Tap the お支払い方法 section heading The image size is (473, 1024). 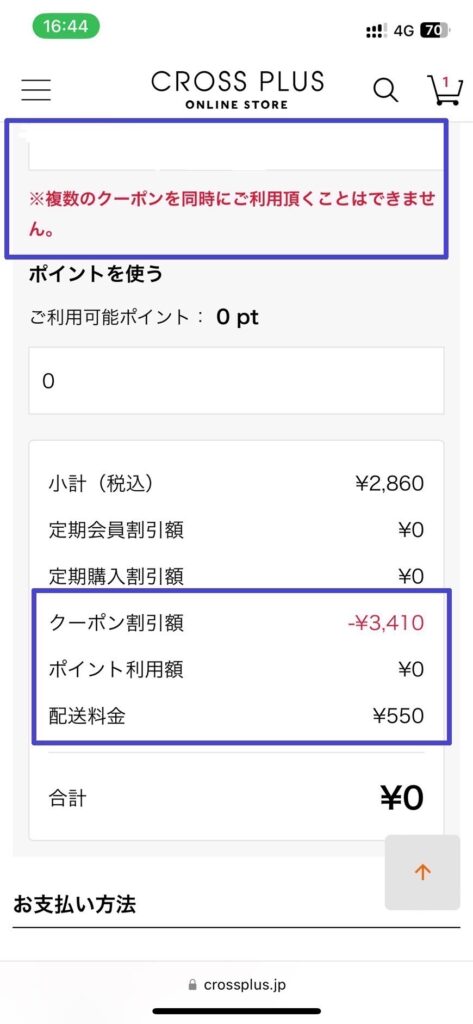tap(74, 904)
